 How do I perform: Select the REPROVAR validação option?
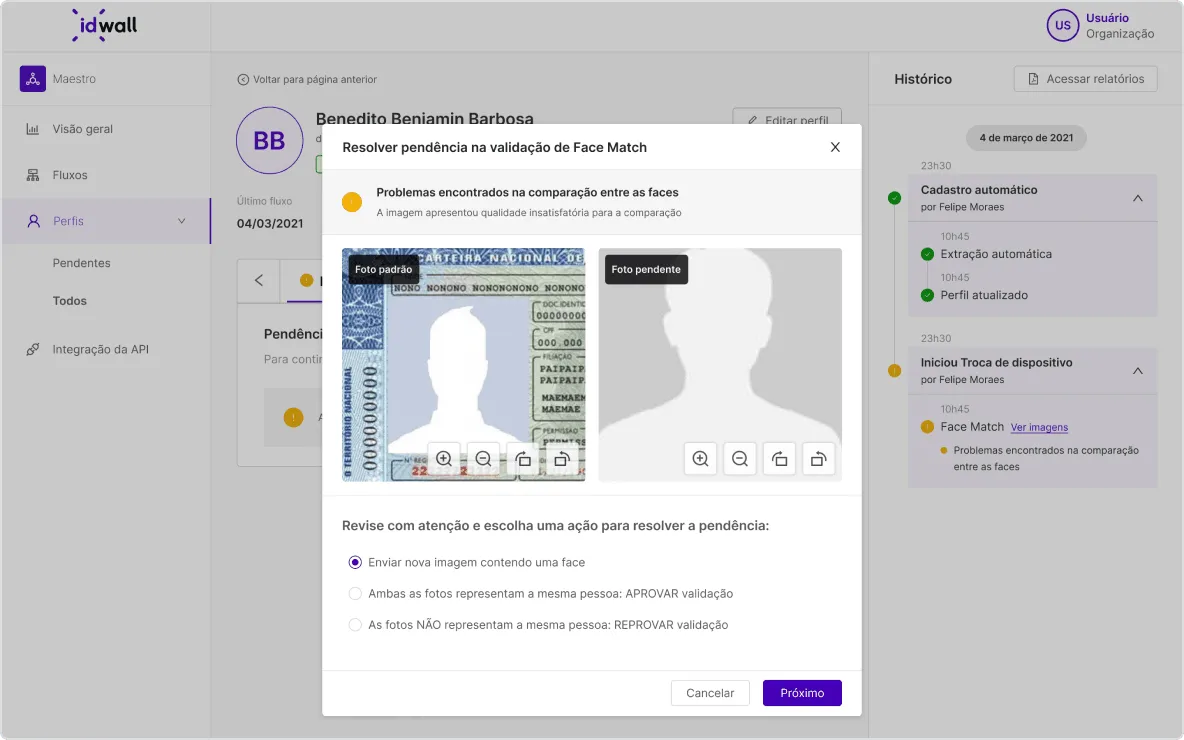pos(355,624)
